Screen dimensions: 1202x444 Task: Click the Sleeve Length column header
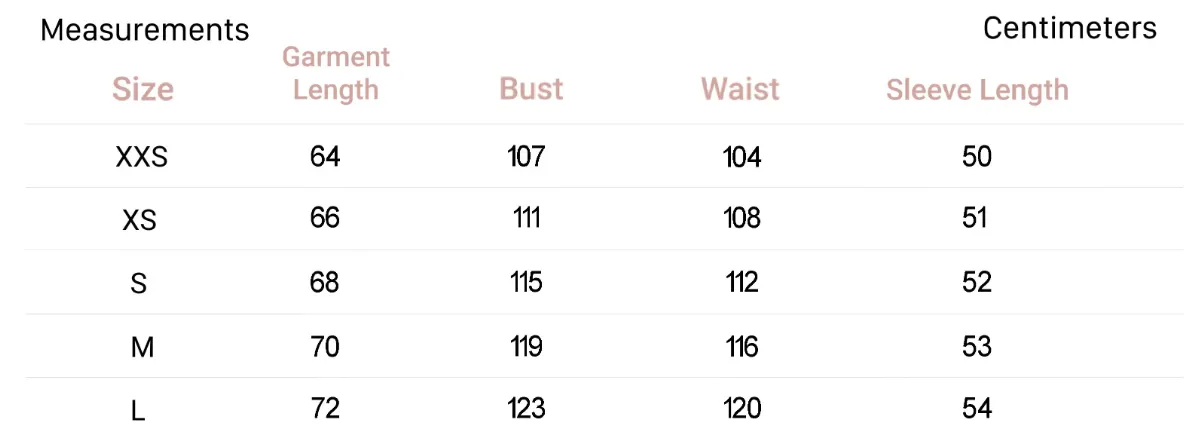977,90
